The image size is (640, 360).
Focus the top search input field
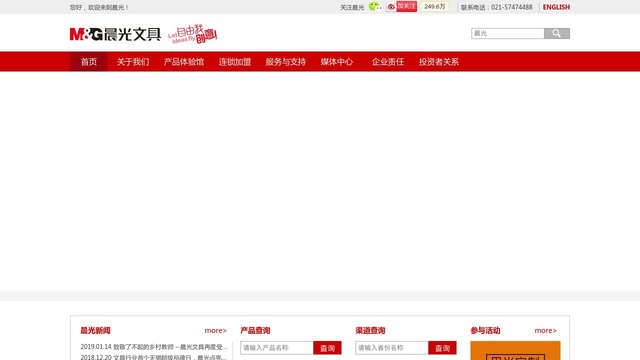tap(508, 33)
